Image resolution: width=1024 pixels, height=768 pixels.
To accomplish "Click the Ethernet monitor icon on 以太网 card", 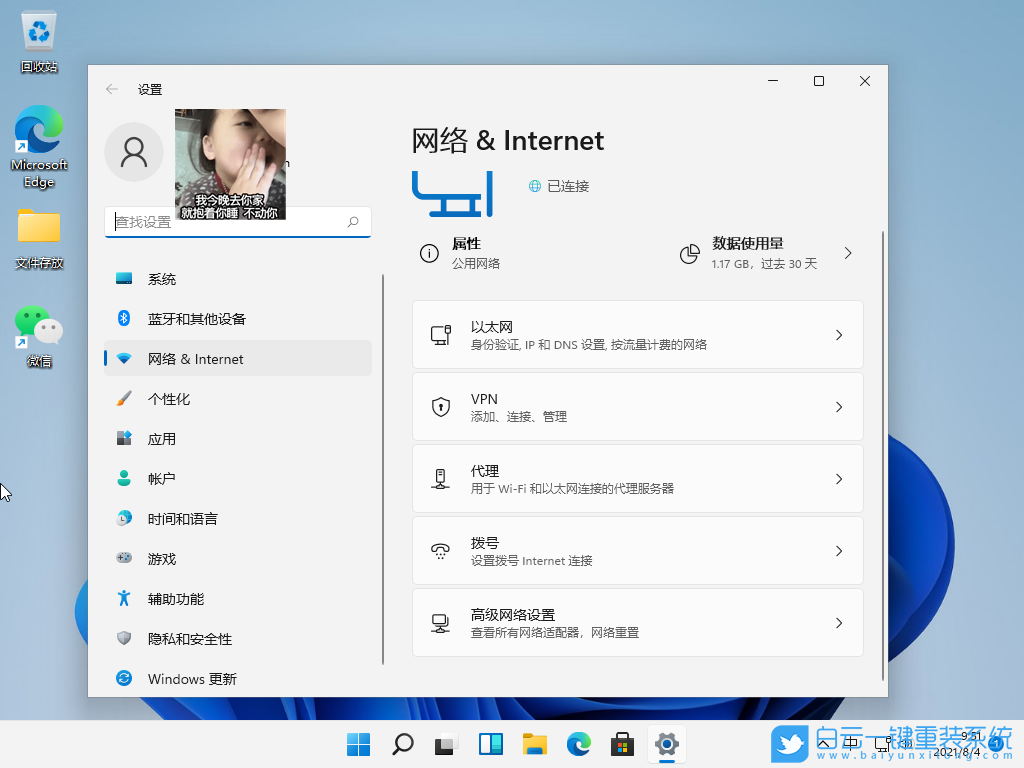I will pos(441,334).
